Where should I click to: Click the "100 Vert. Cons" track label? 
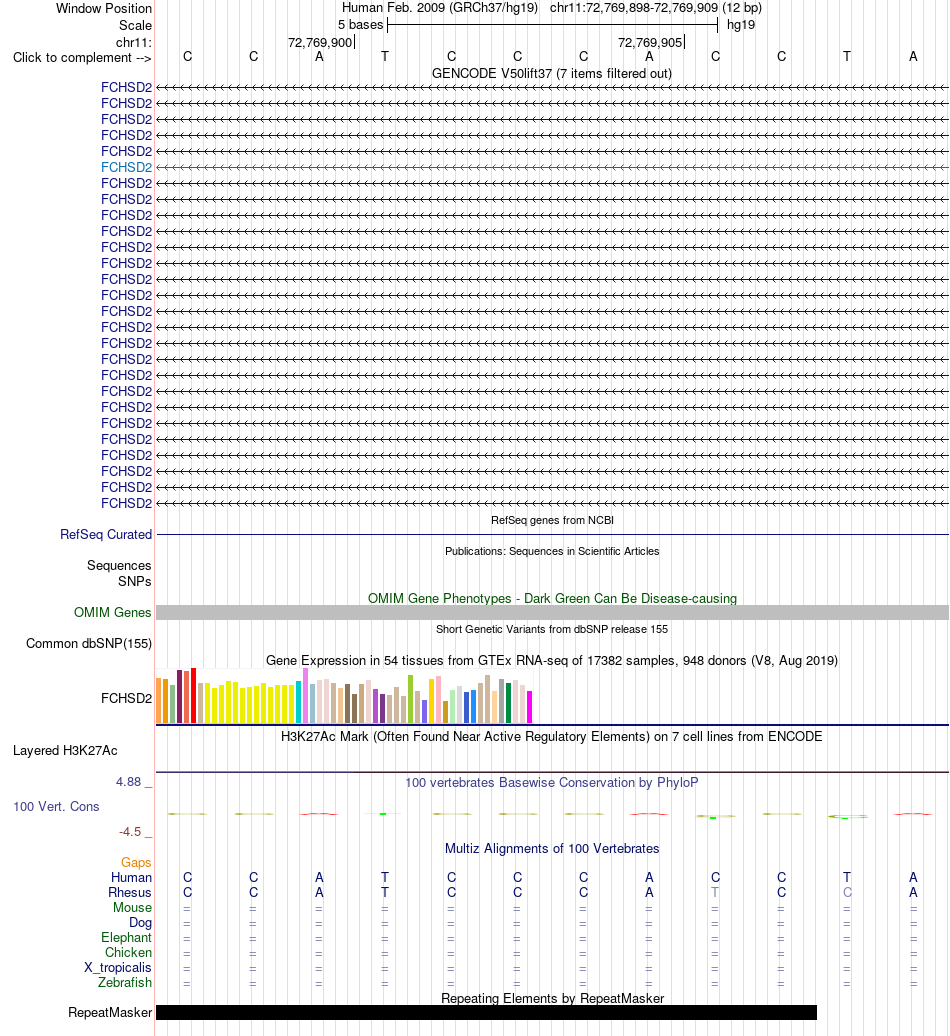pyautogui.click(x=56, y=807)
